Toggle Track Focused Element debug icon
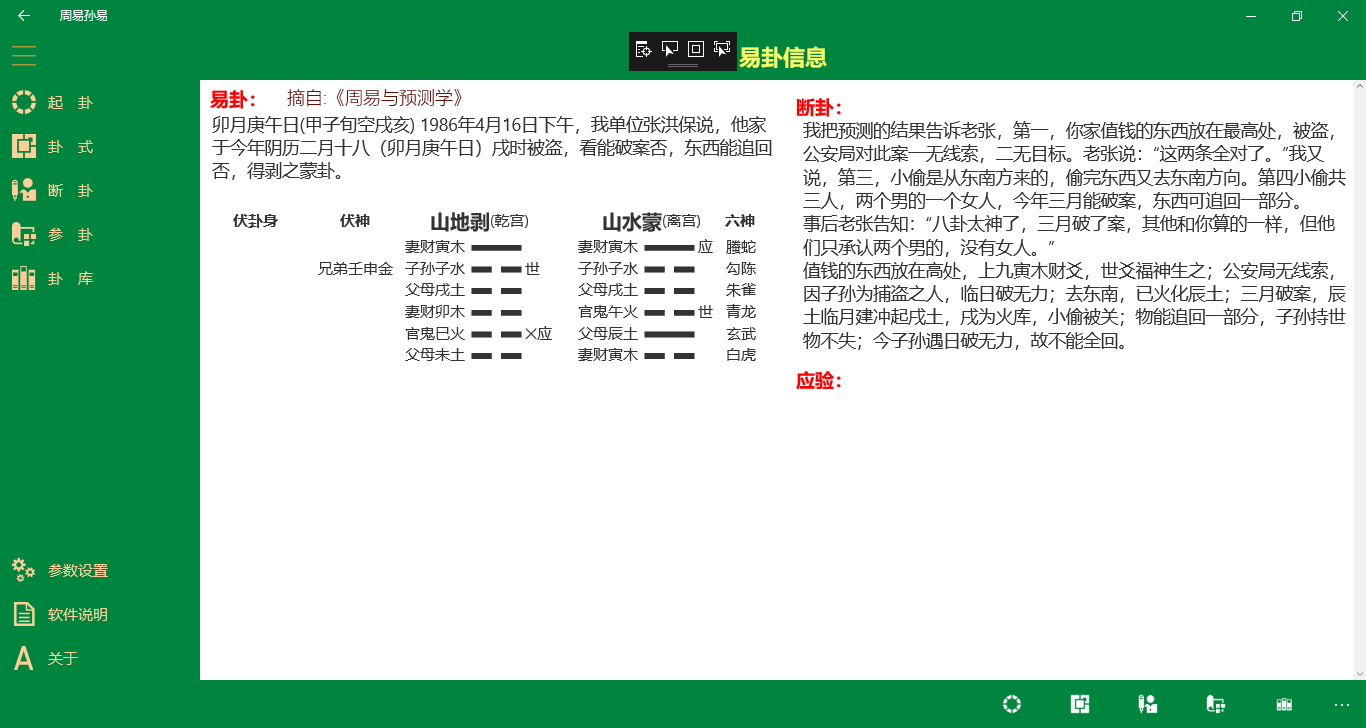Viewport: 1366px width, 728px height. pos(722,49)
